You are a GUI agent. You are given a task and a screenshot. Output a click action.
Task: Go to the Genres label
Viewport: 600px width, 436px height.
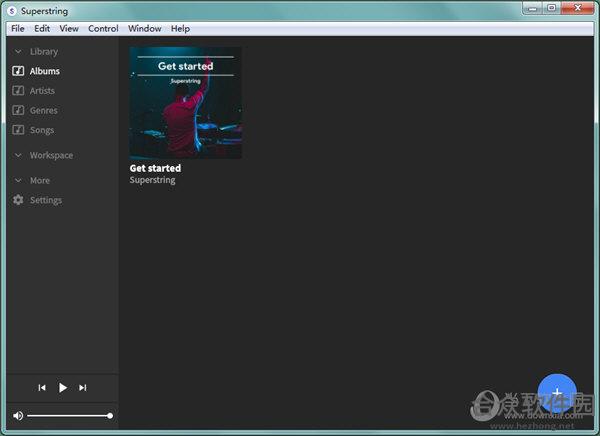tap(44, 111)
